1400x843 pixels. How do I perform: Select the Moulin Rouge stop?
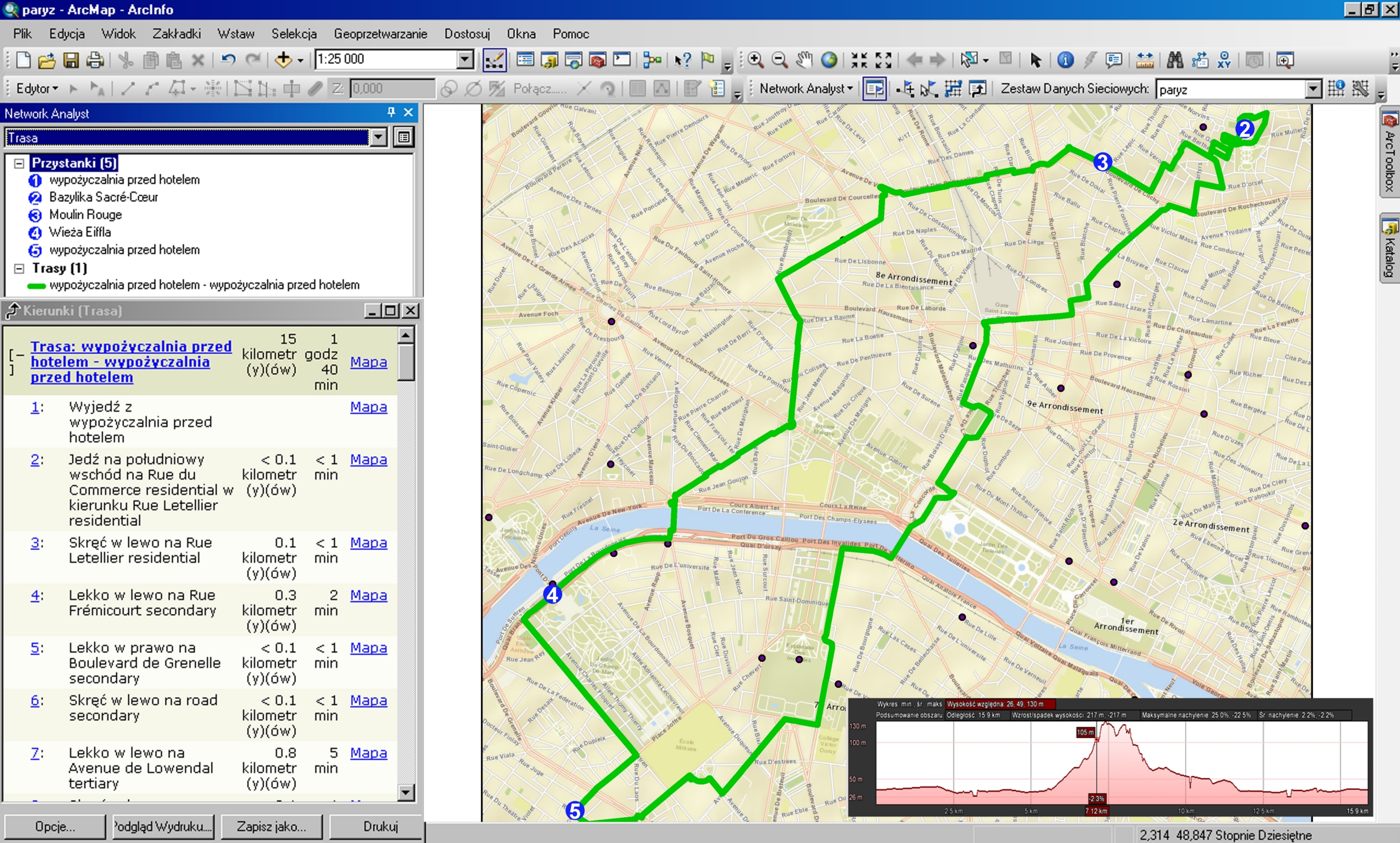[x=85, y=215]
